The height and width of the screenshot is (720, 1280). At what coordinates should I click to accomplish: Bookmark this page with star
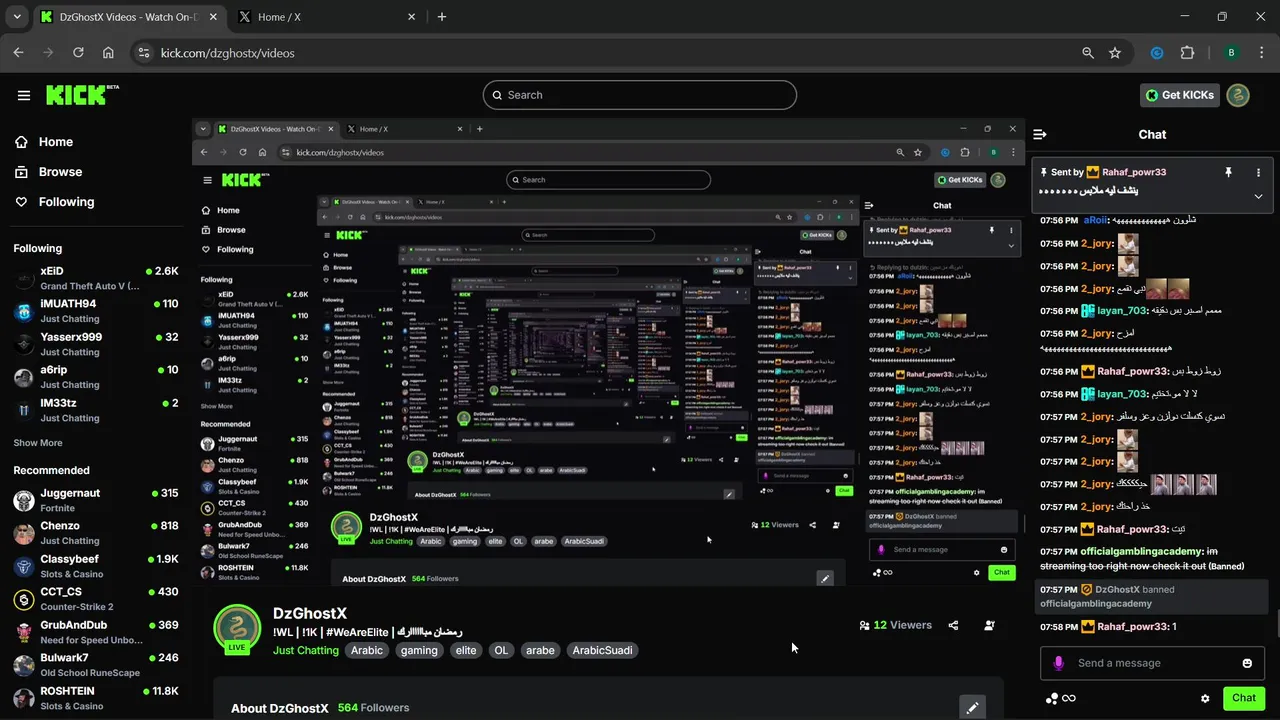click(x=1115, y=53)
